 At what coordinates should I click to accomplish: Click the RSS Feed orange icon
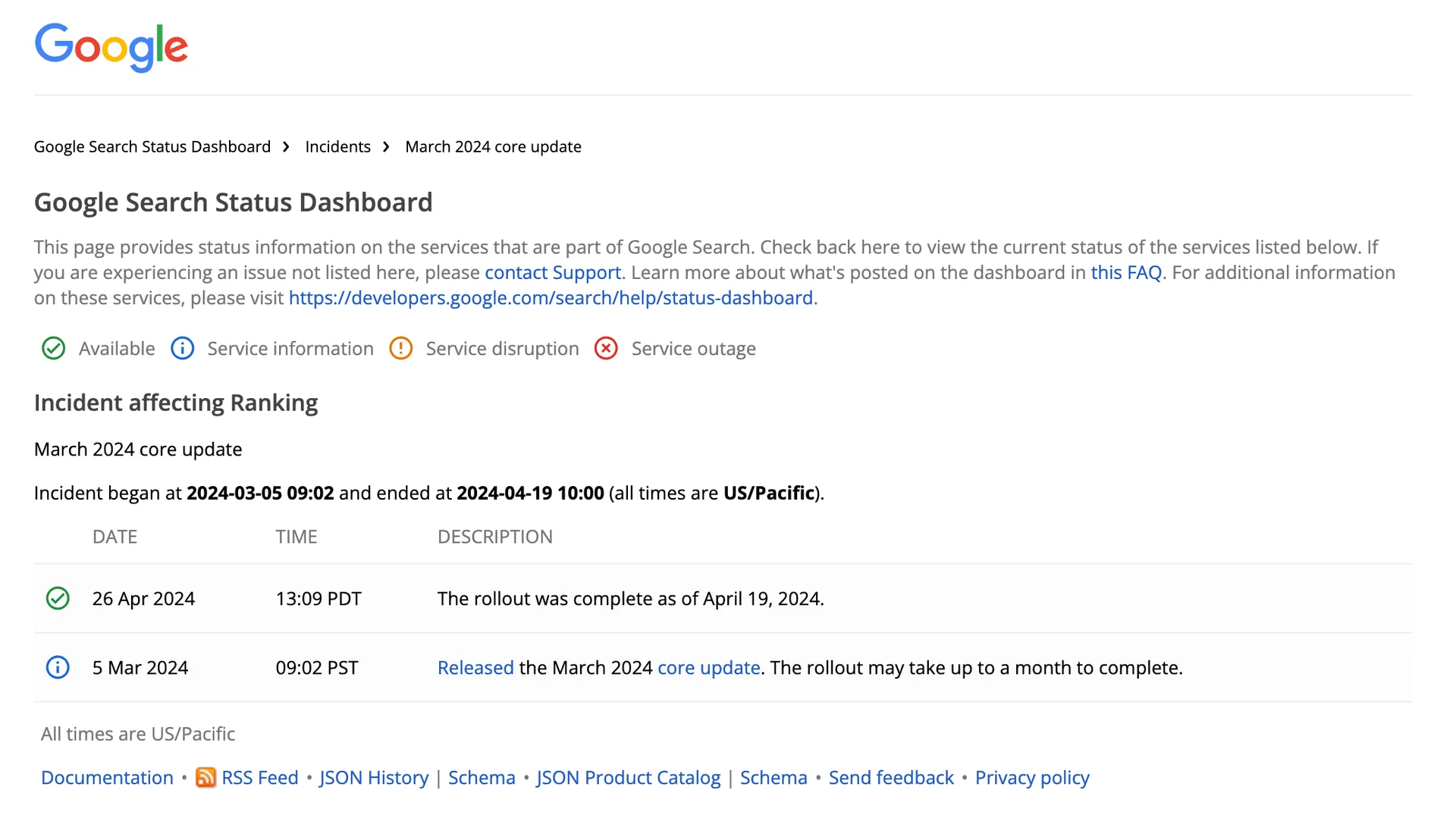point(206,778)
